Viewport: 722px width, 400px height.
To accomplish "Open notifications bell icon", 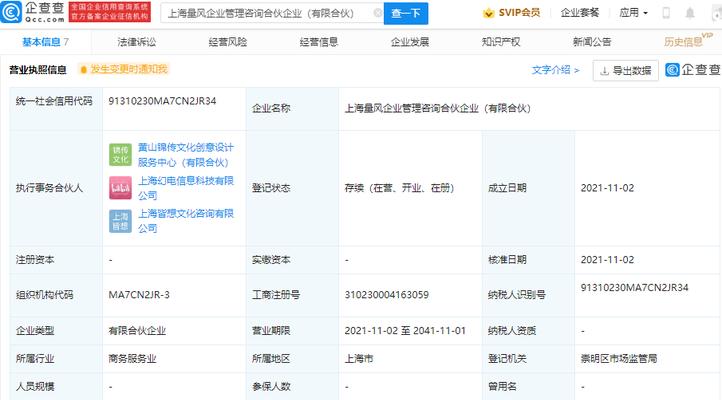I will [690, 13].
